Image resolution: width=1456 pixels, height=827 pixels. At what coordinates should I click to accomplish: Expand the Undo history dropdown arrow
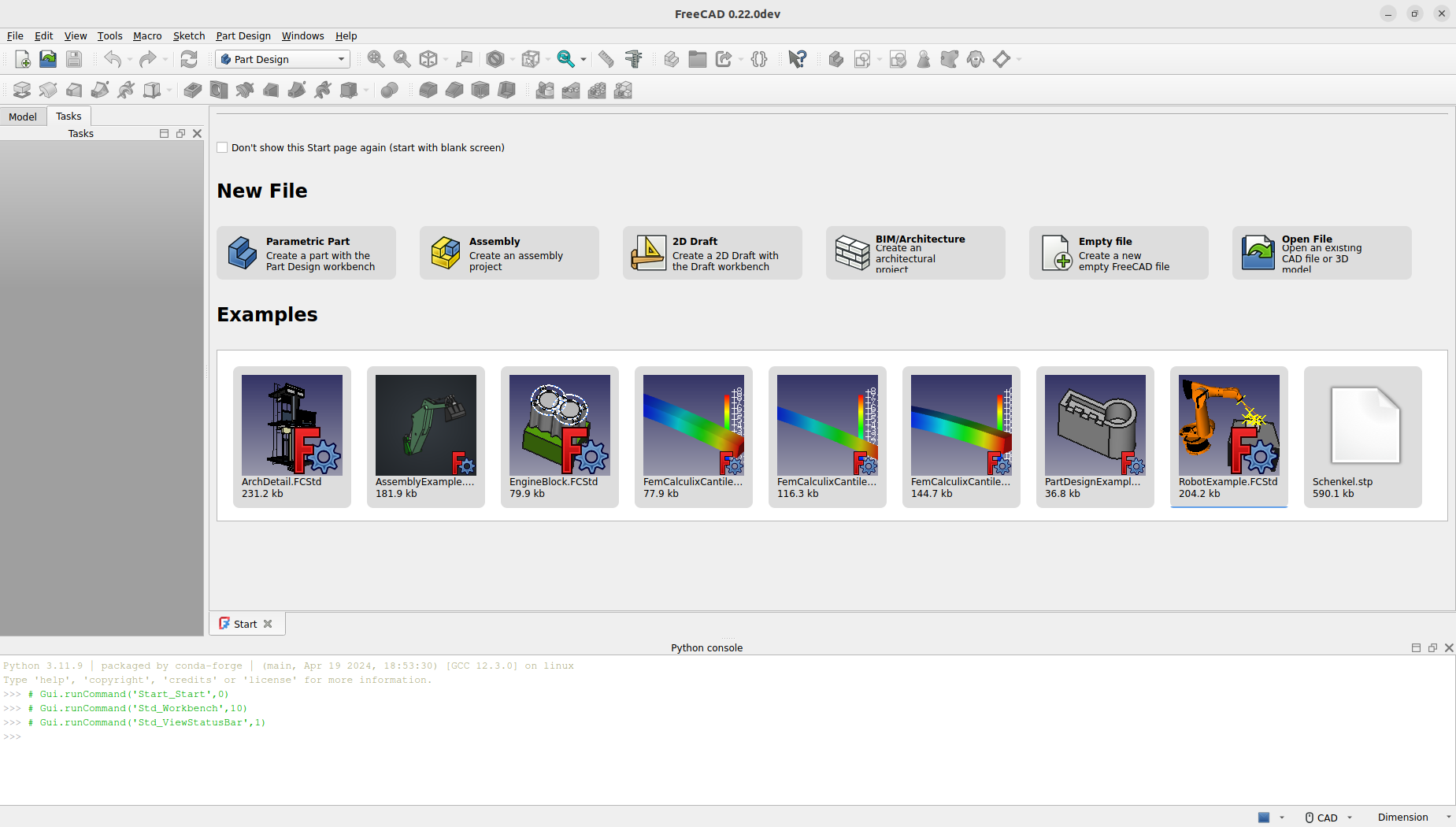(129, 59)
